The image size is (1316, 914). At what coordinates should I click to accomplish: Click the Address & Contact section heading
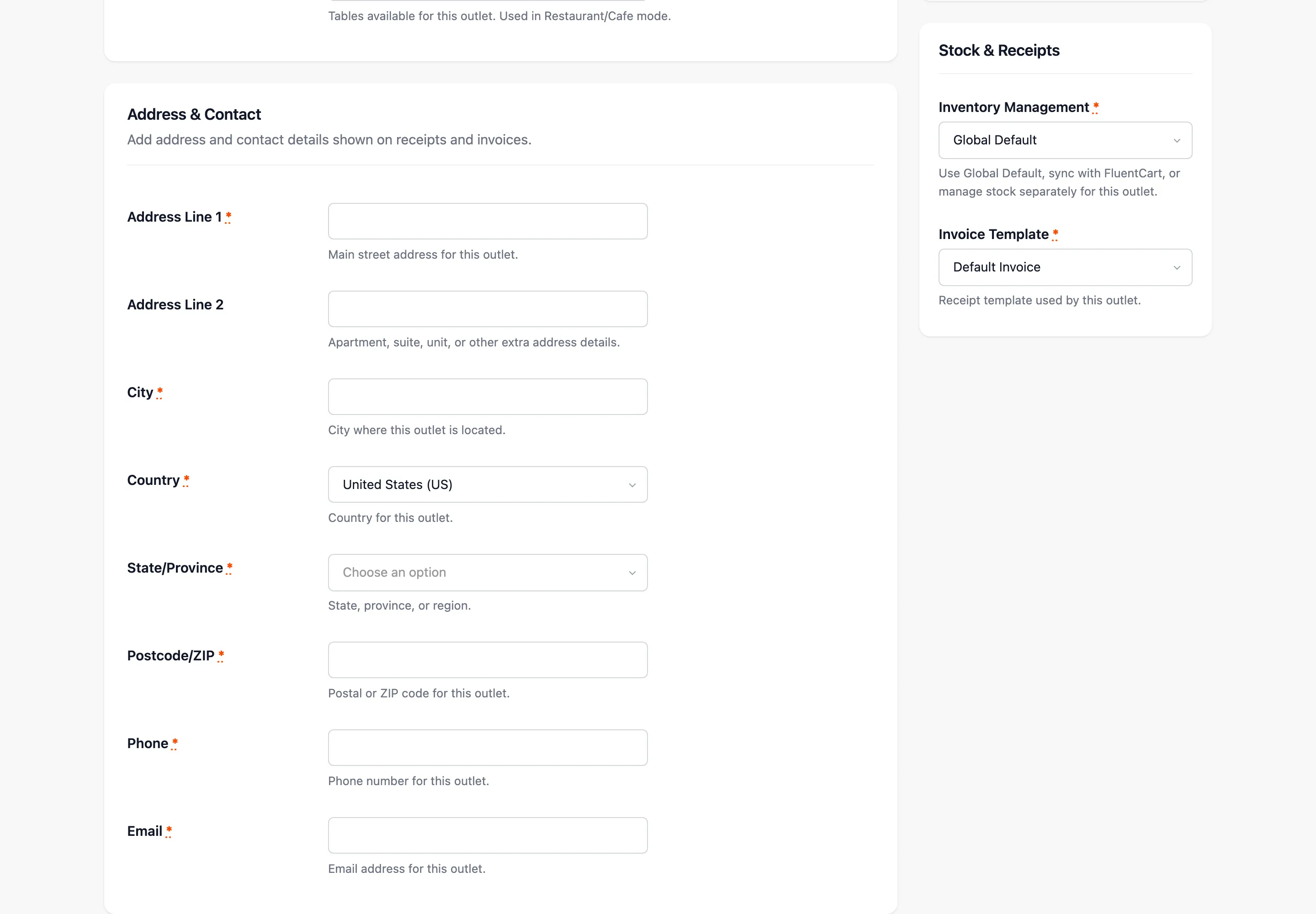tap(194, 115)
